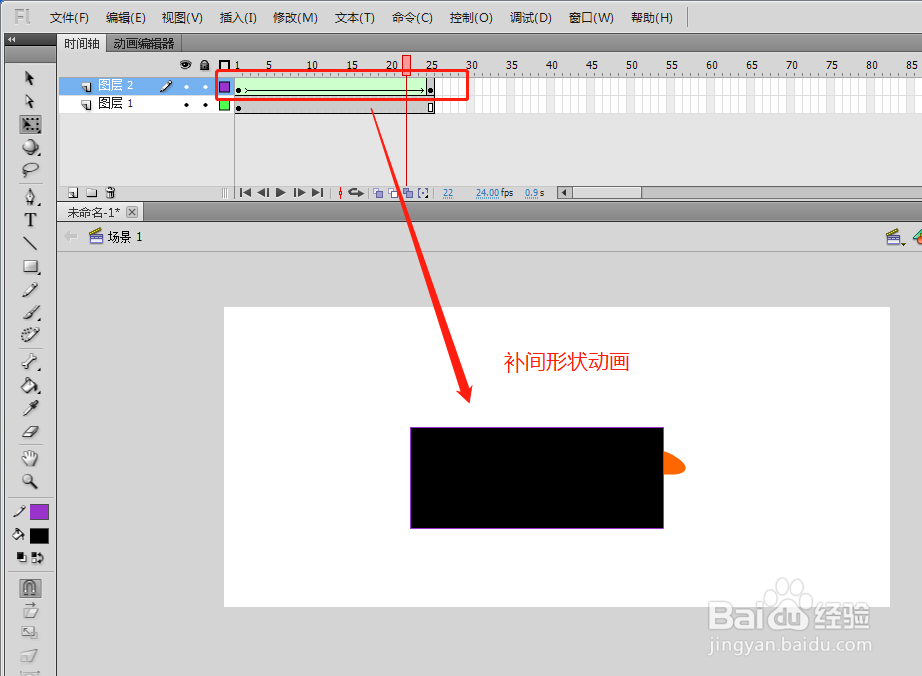
Task: Toggle show/hide all layers eye icon
Action: pyautogui.click(x=186, y=65)
